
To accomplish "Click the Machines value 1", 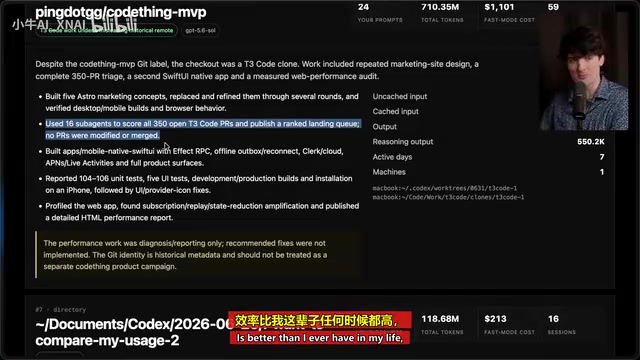I will tap(602, 172).
